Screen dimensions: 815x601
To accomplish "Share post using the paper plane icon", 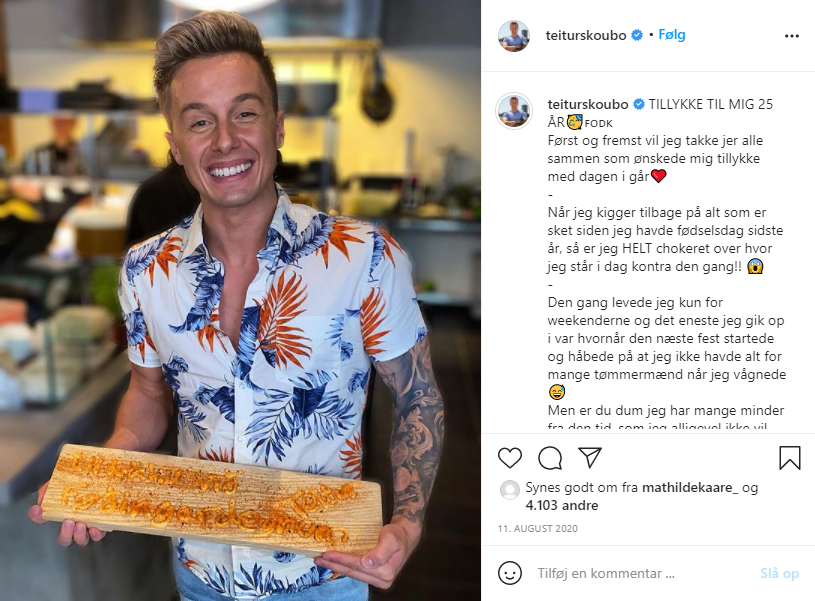I will coord(590,458).
